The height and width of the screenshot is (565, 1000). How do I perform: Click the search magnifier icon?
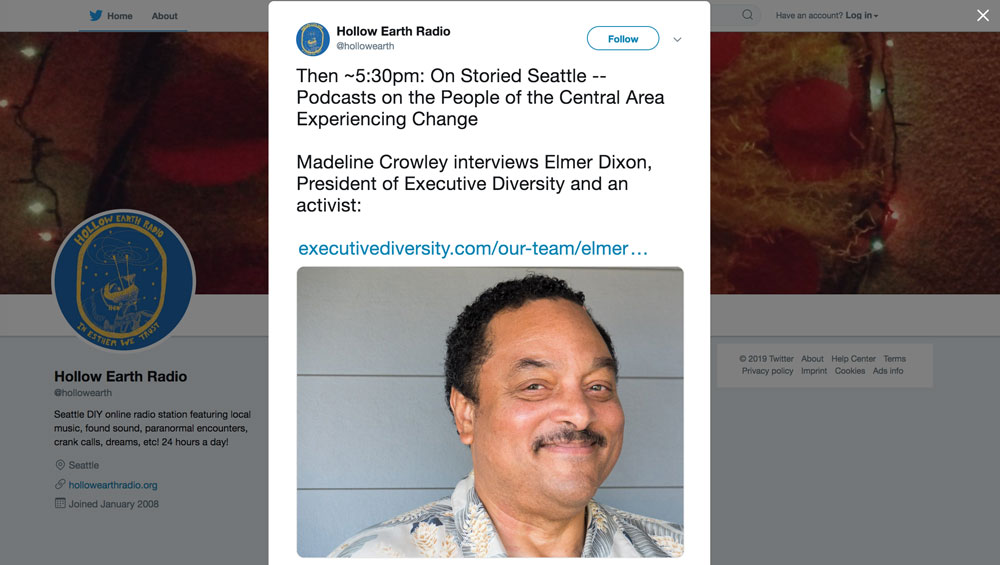(x=747, y=15)
